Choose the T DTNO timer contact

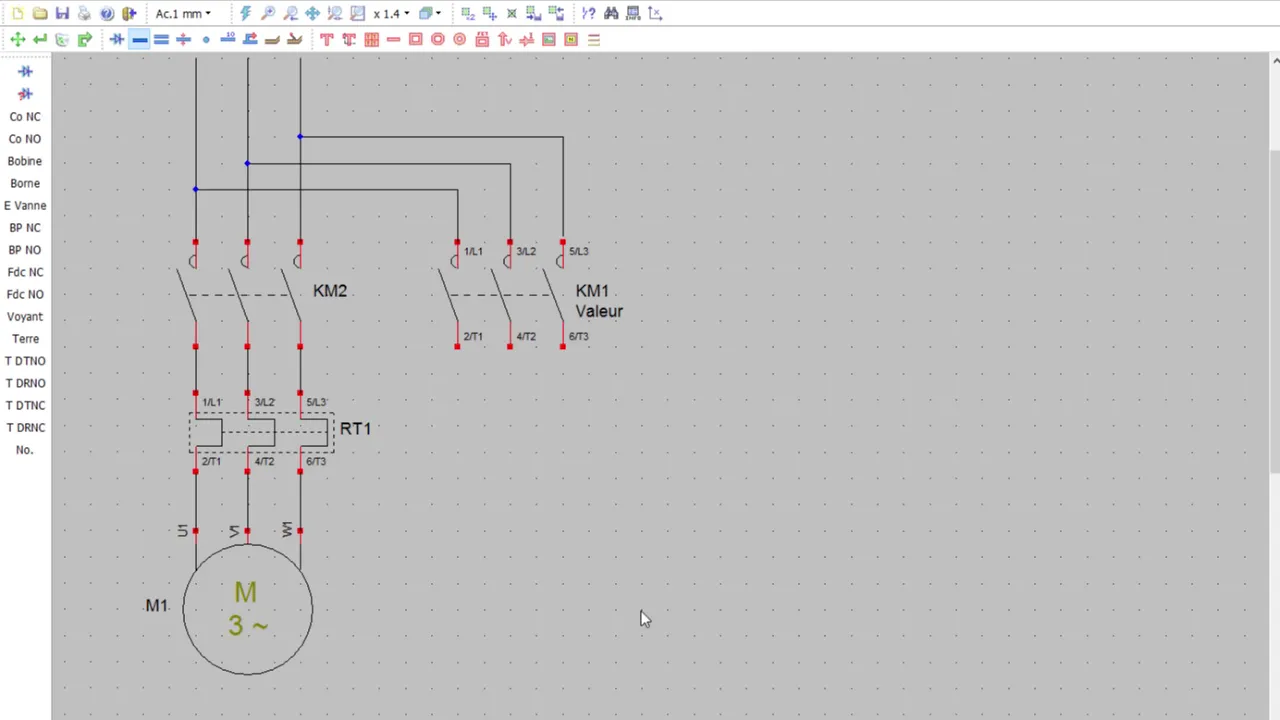[25, 361]
